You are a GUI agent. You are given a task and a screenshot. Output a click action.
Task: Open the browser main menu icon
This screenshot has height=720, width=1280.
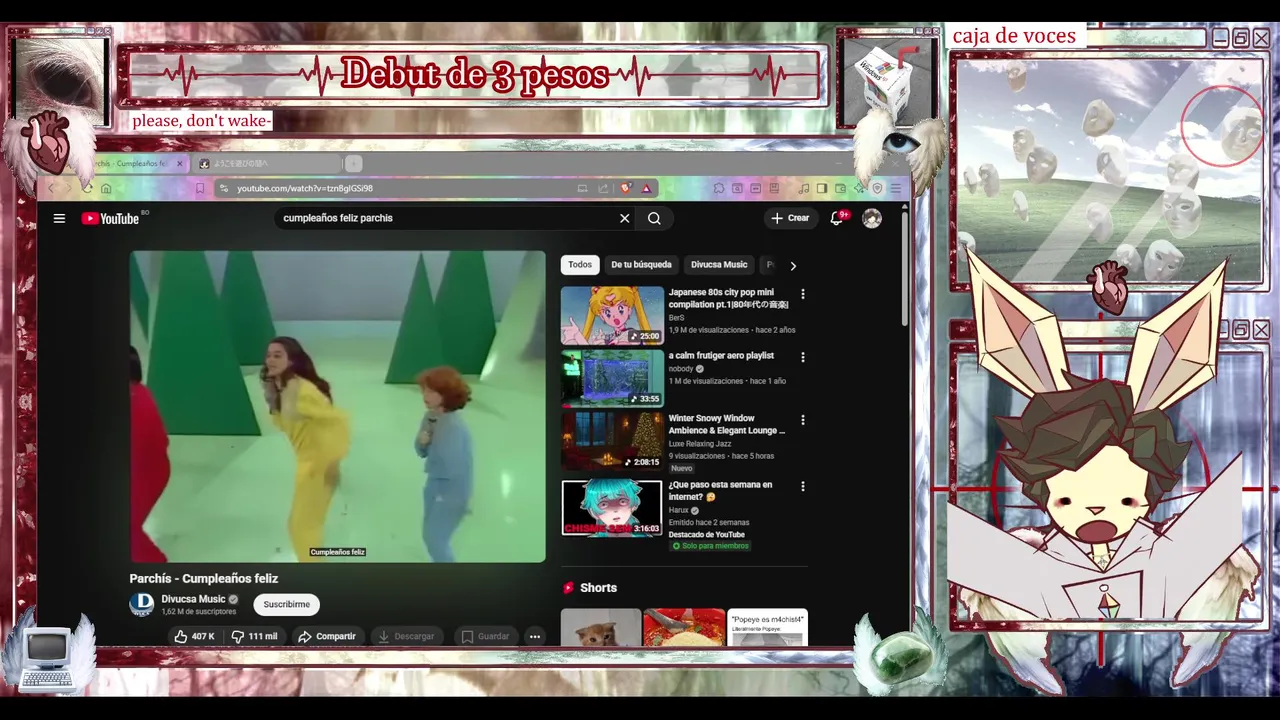896,188
